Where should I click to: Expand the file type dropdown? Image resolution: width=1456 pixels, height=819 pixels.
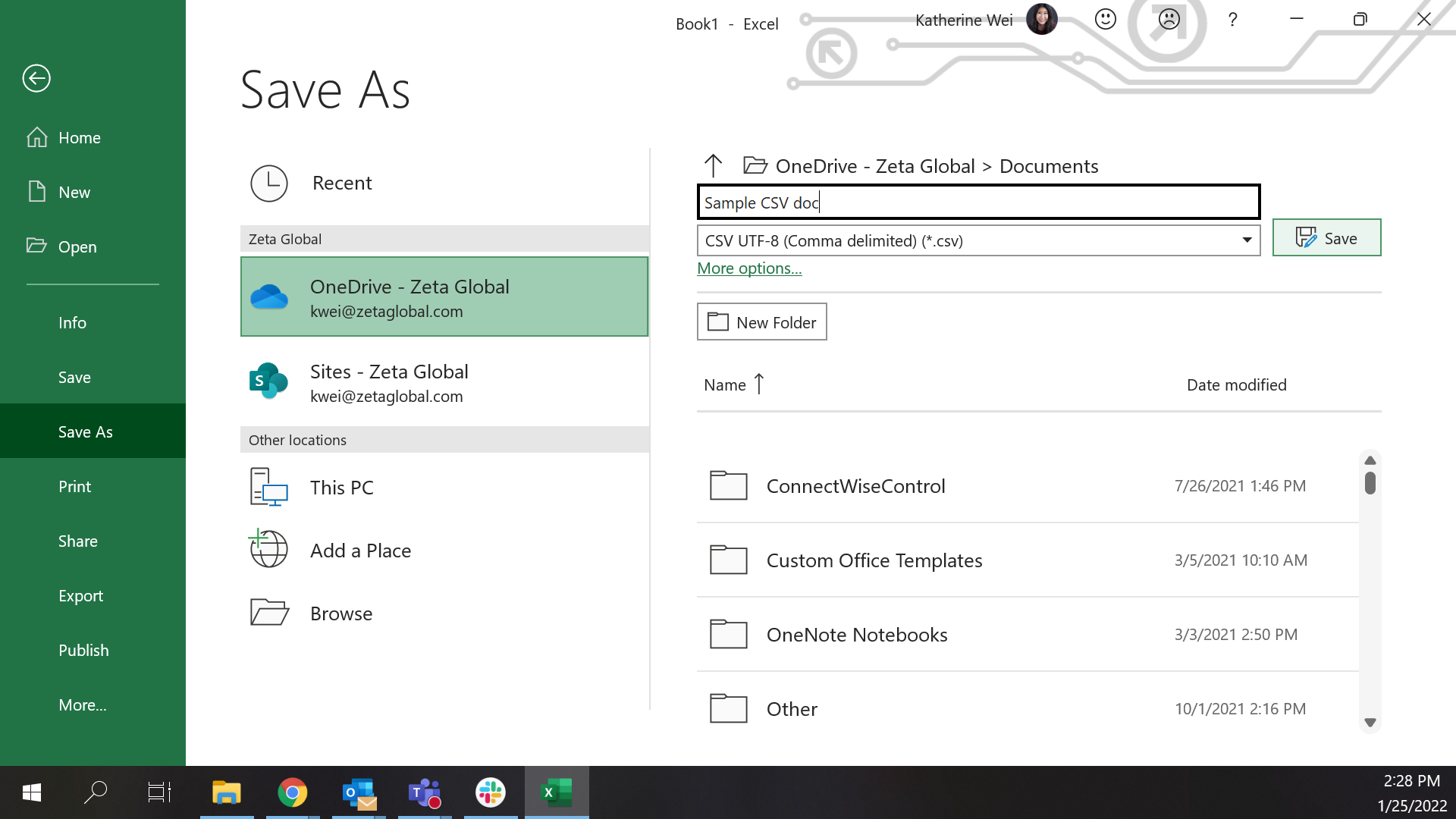pyautogui.click(x=1247, y=240)
